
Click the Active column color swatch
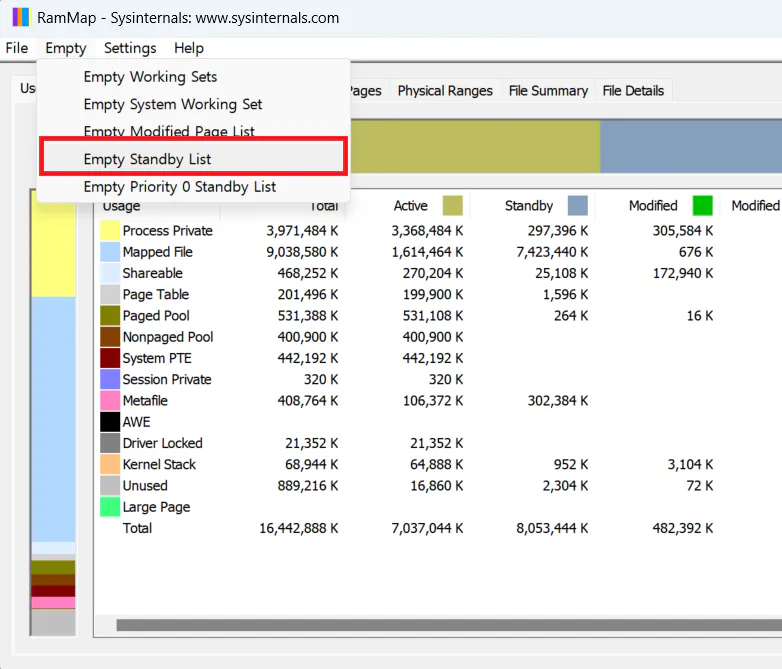tap(452, 206)
